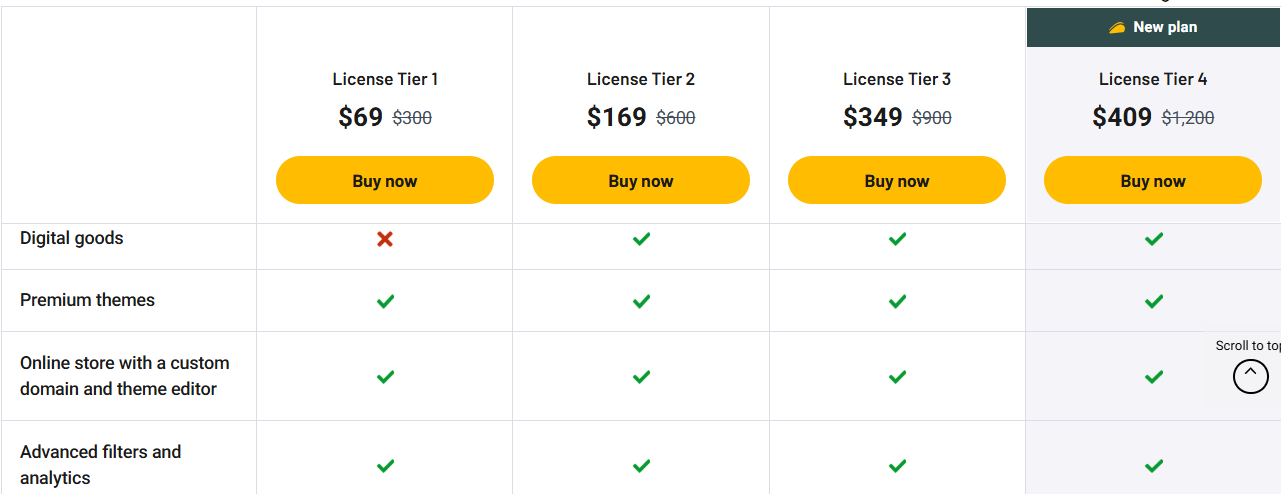The height and width of the screenshot is (494, 1281).
Task: Click the crossed-out $1,200 price
Action: (x=1188, y=118)
